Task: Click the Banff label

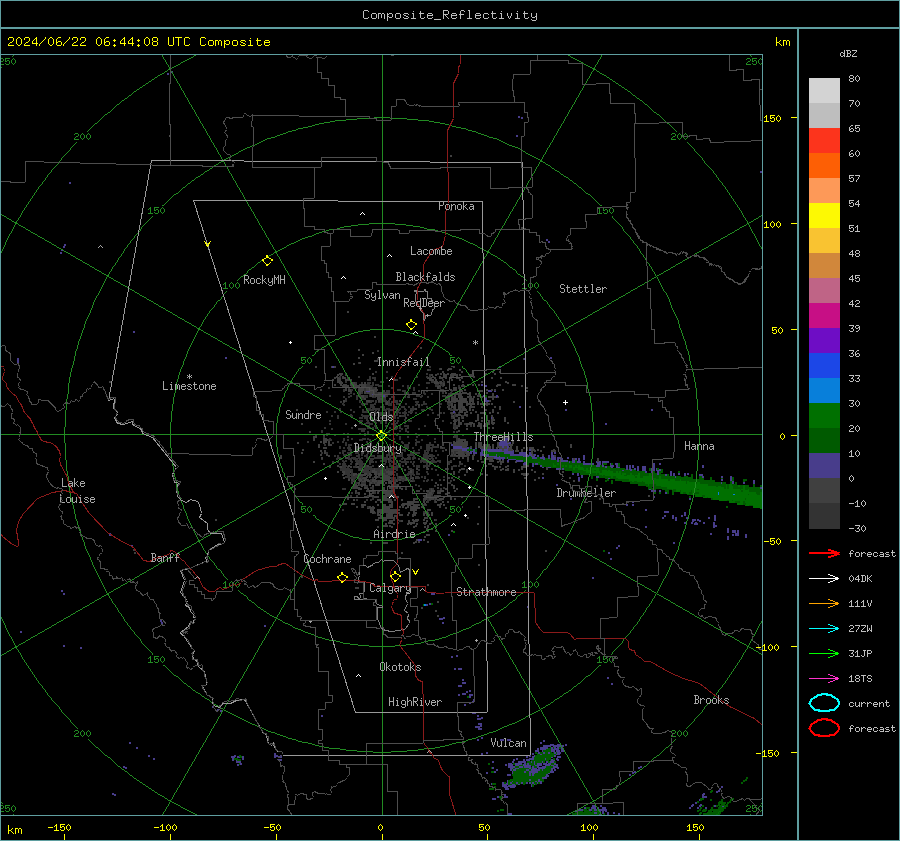Action: pos(165,558)
